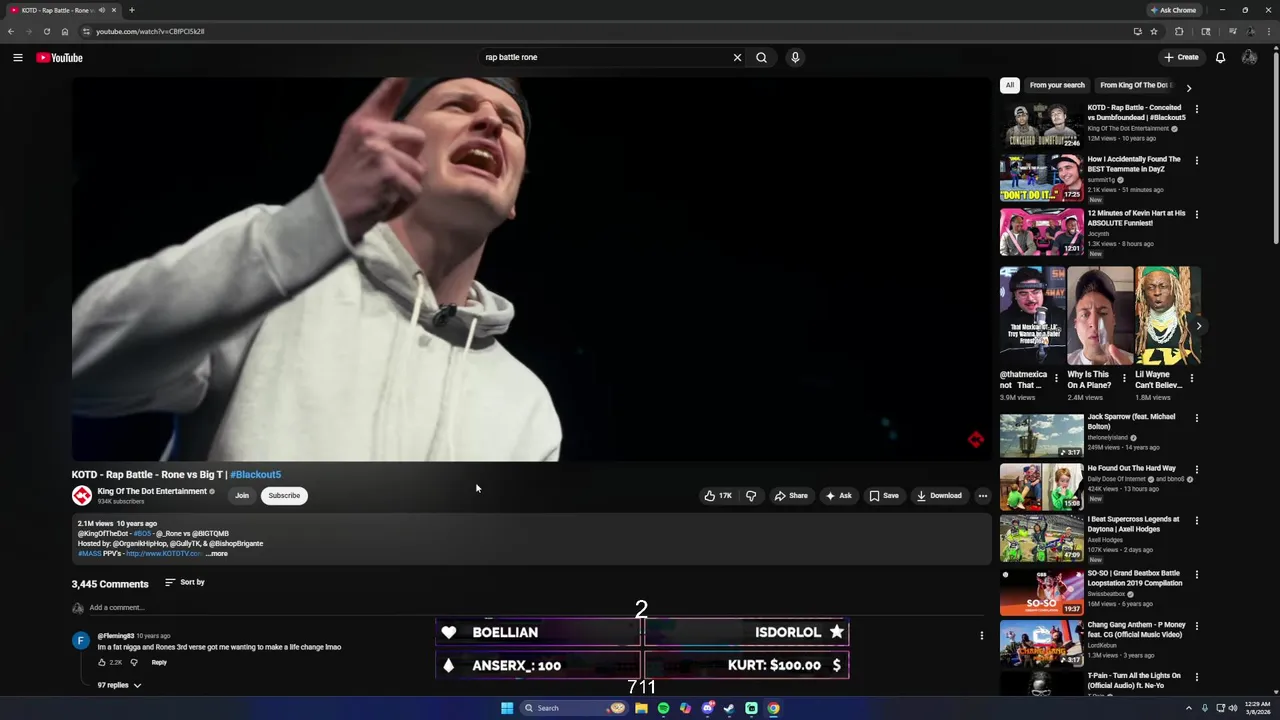Mute tab using speaker icon on tab

point(102,10)
